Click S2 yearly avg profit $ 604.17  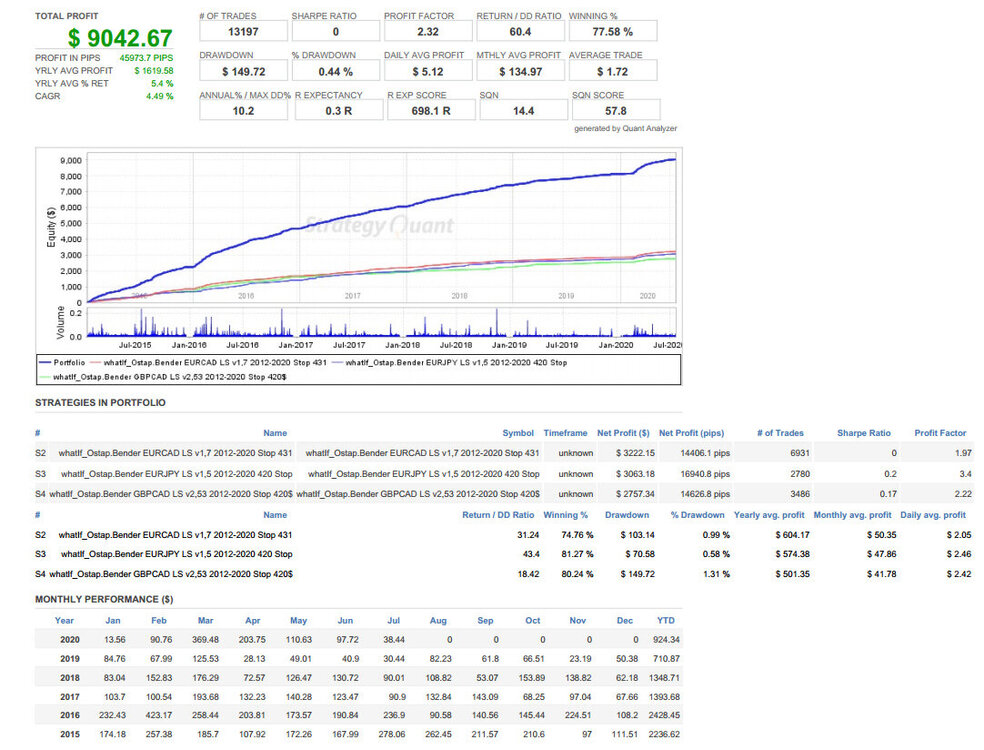pyautogui.click(x=793, y=535)
